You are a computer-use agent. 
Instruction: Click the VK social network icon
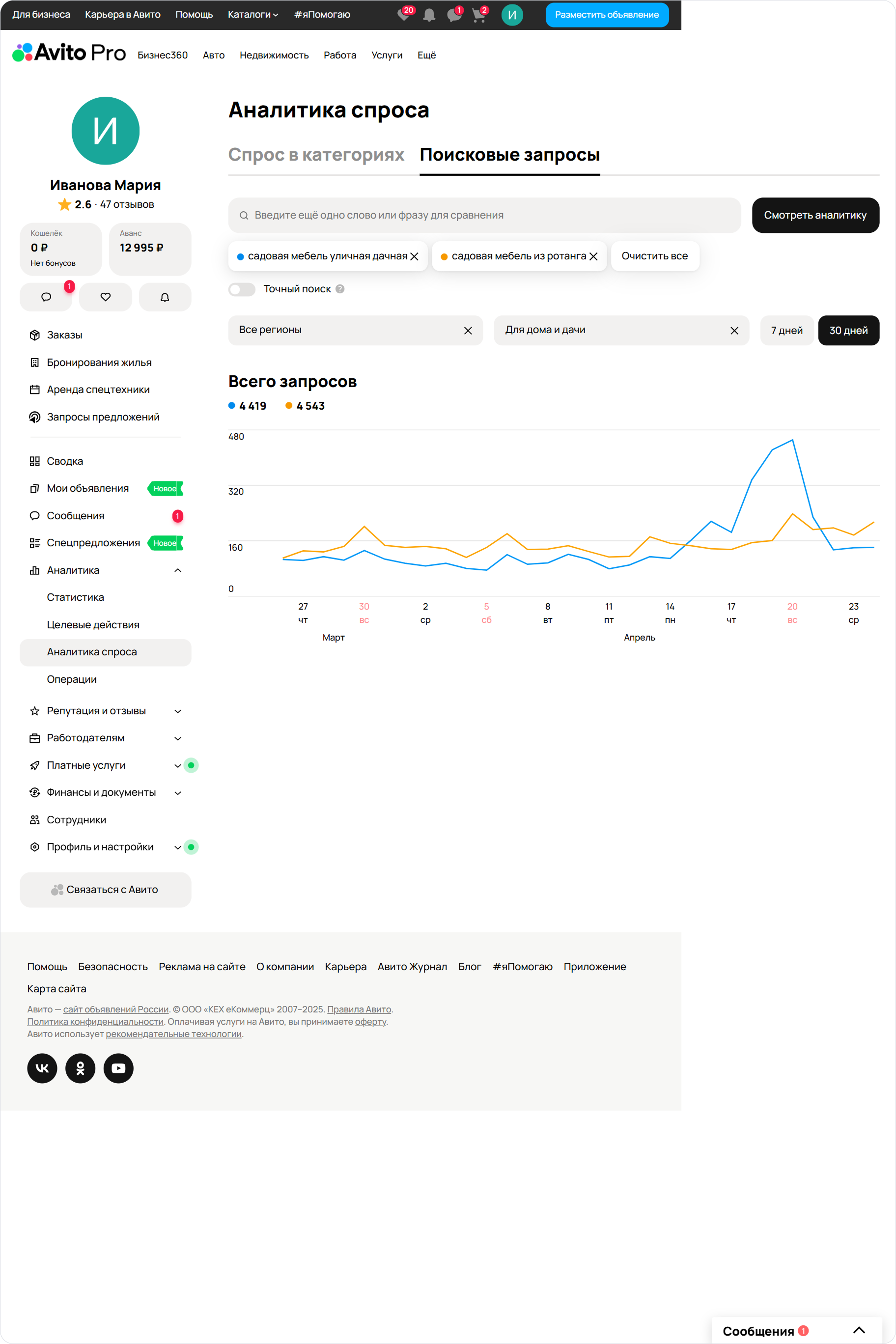tap(42, 1068)
